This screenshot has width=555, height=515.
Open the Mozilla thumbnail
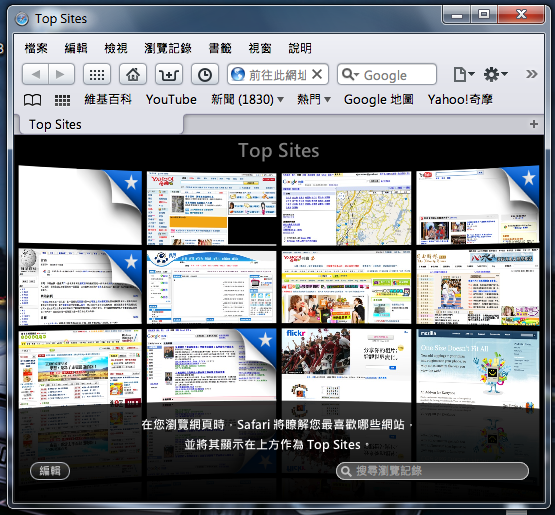tap(477, 368)
